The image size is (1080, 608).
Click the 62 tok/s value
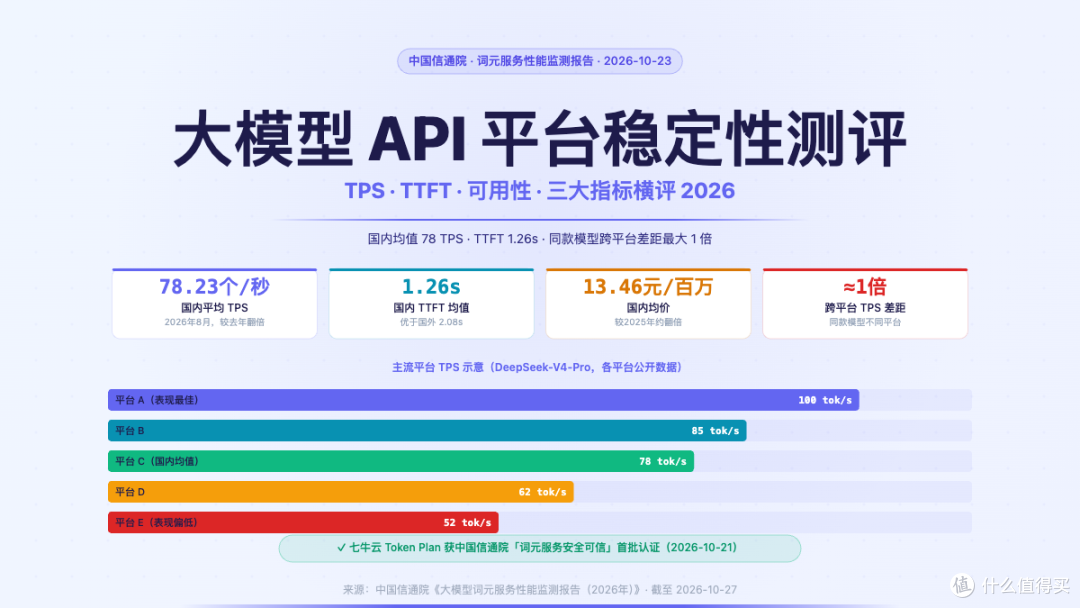coord(542,492)
